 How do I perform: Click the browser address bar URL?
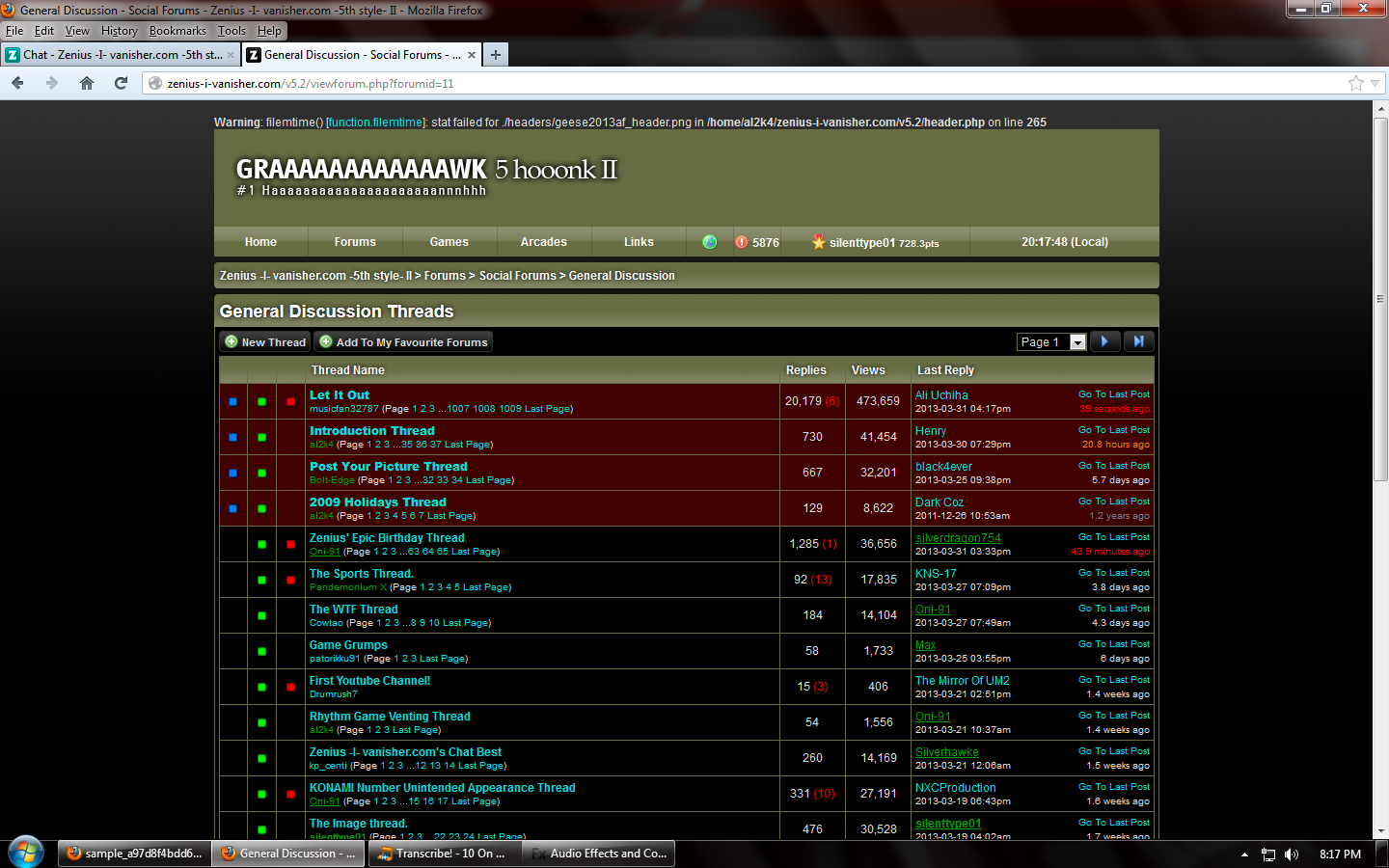(311, 84)
